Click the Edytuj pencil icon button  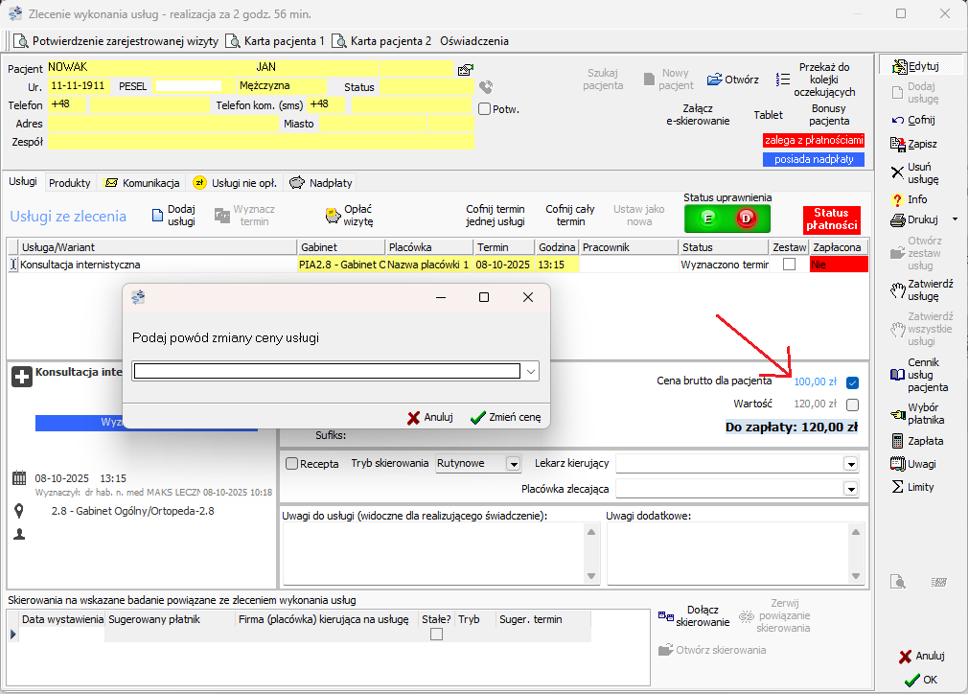click(x=898, y=66)
